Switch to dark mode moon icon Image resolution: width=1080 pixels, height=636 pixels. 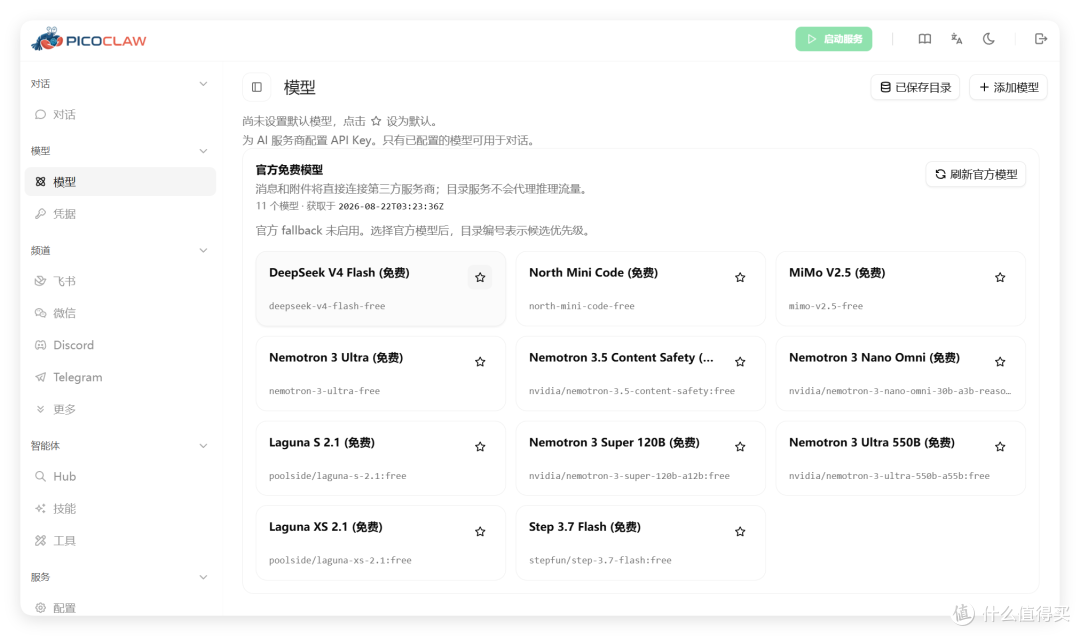(x=988, y=39)
